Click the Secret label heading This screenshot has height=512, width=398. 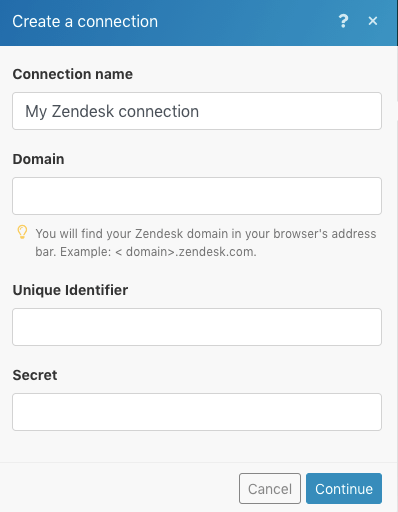pyautogui.click(x=35, y=375)
